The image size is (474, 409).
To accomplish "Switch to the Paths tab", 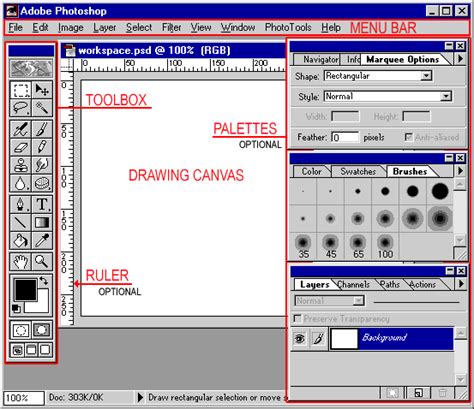I will pyautogui.click(x=390, y=284).
